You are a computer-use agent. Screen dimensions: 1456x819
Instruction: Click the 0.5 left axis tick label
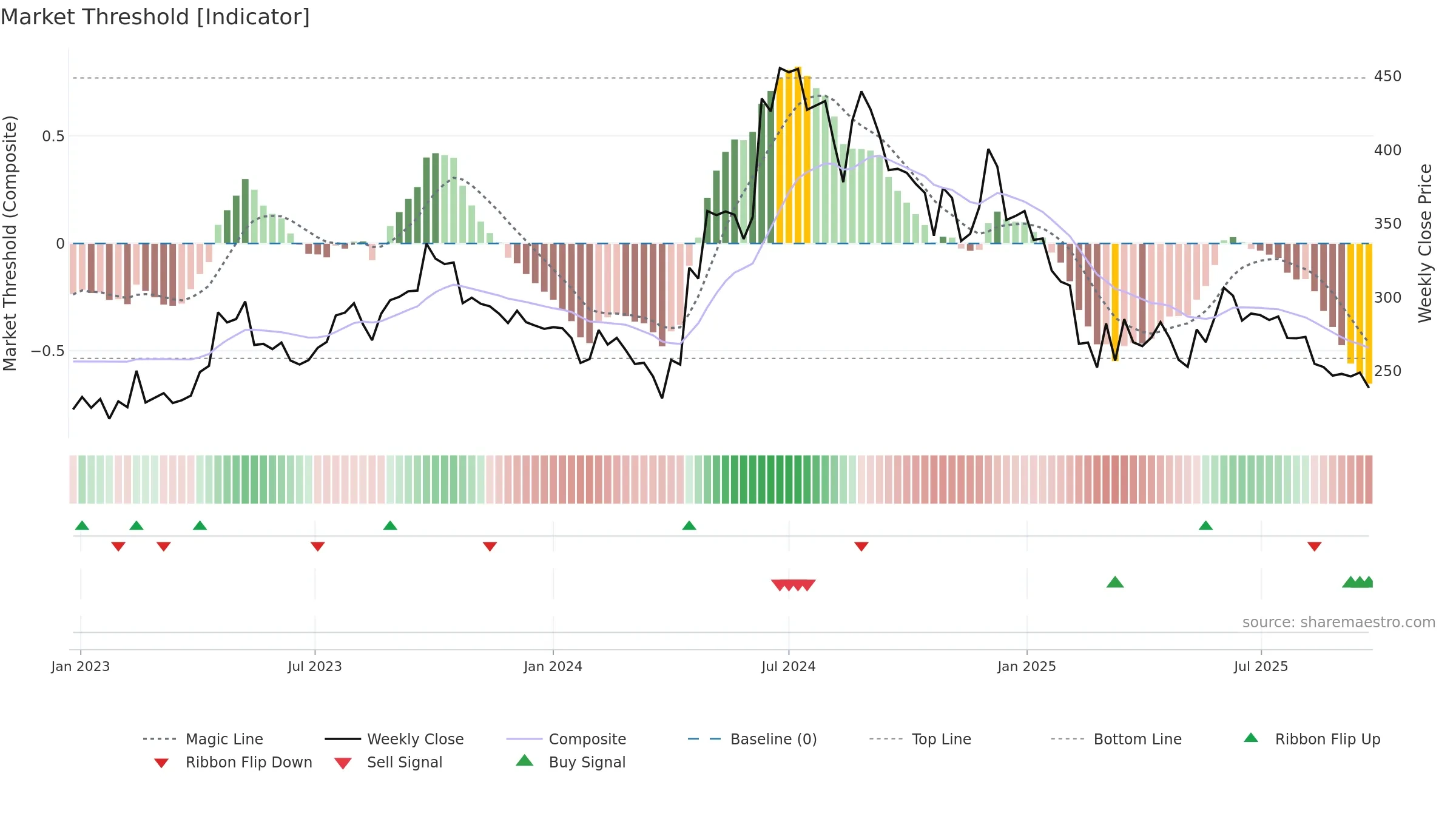click(x=53, y=136)
